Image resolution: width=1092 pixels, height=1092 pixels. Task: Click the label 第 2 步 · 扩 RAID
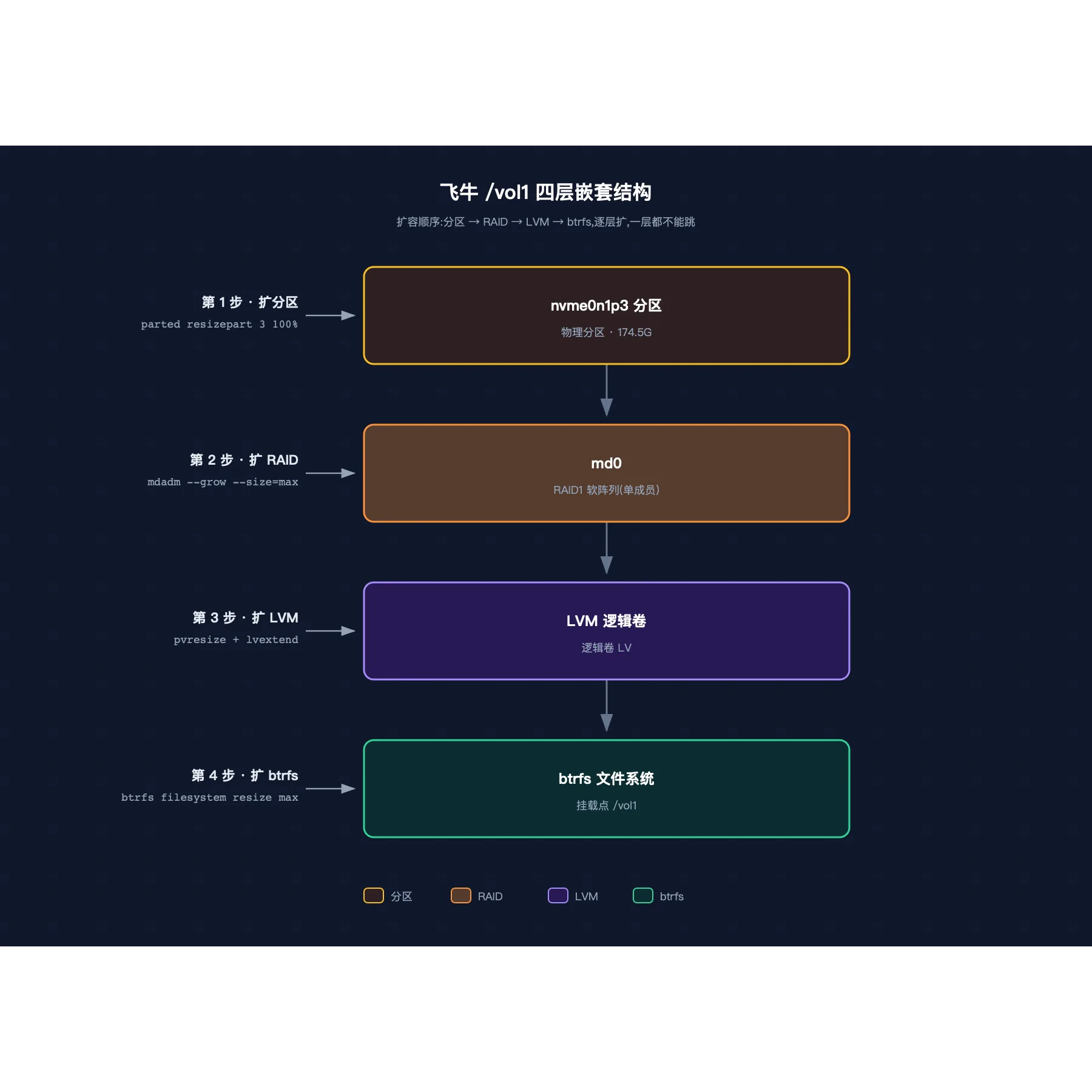tap(244, 460)
